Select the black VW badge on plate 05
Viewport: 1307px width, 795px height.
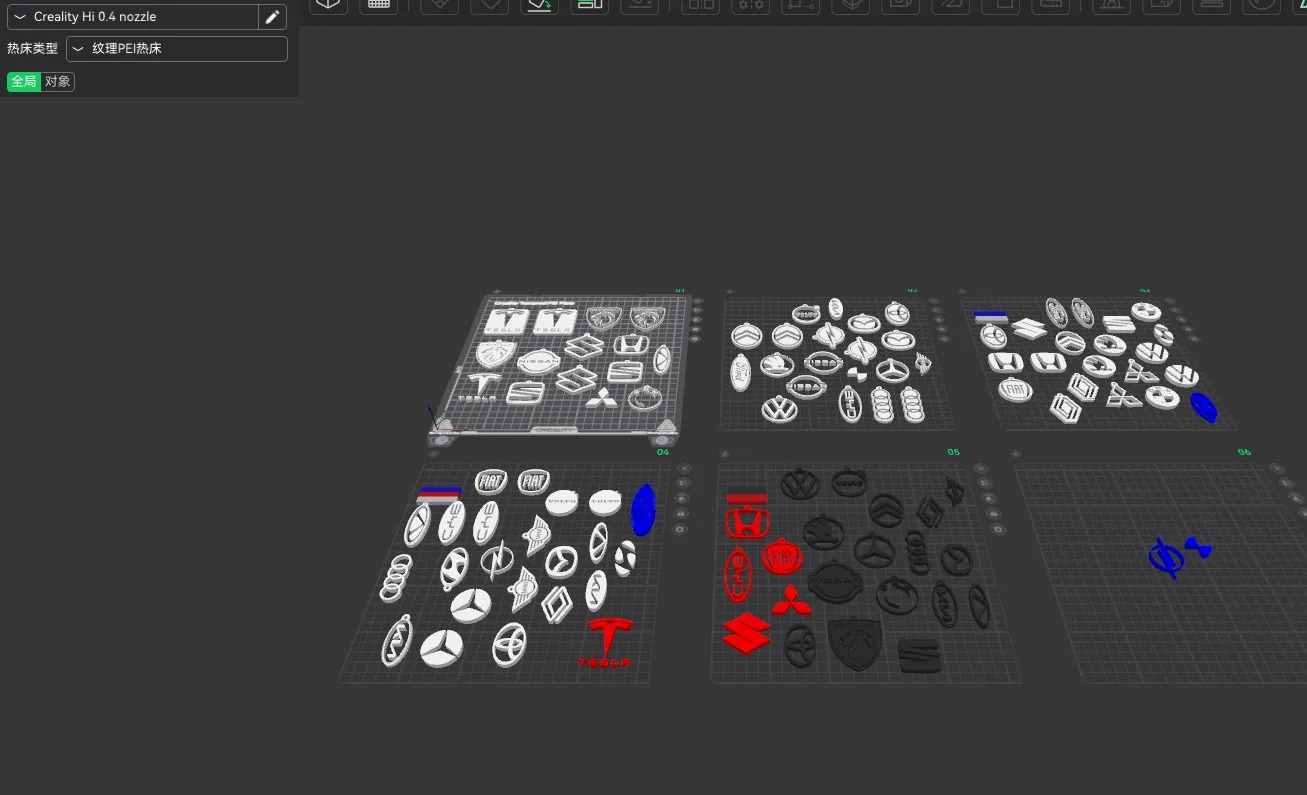coord(800,486)
